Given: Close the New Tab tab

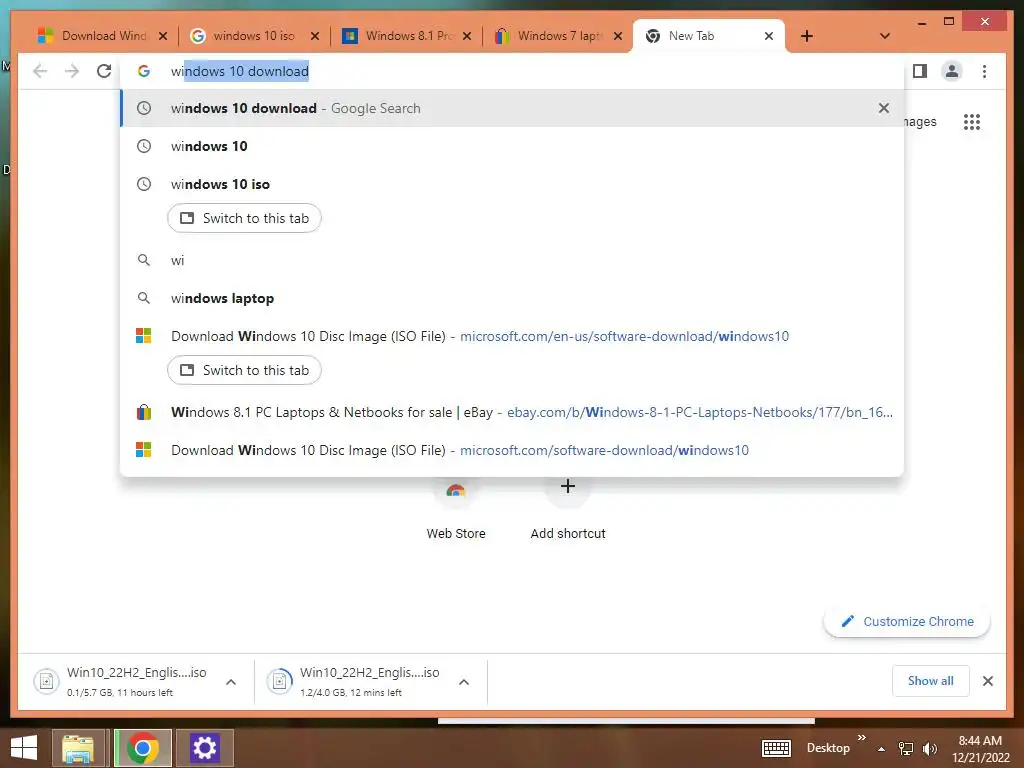Looking at the screenshot, I should [x=769, y=36].
